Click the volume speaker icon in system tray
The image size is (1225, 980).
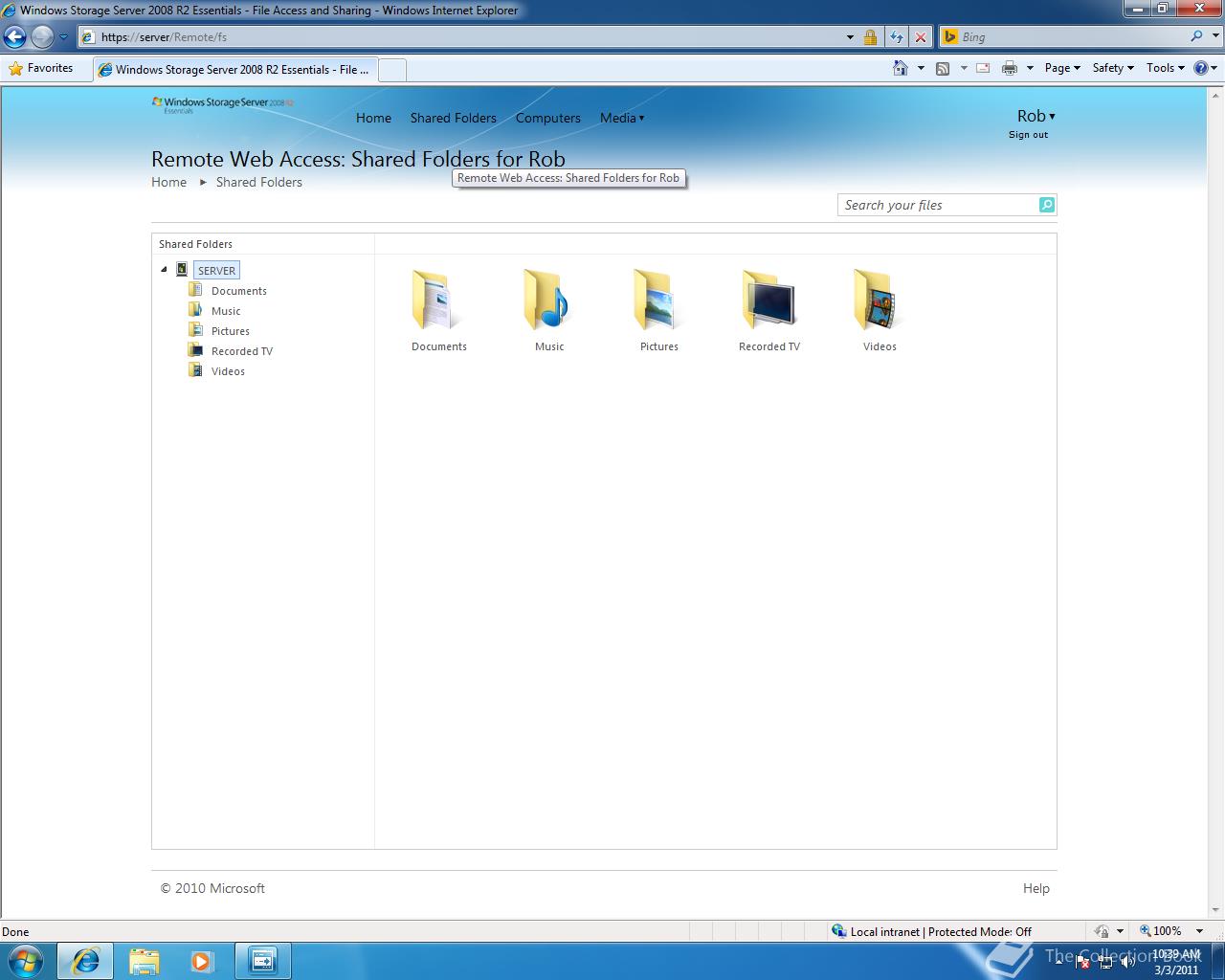(x=1128, y=961)
